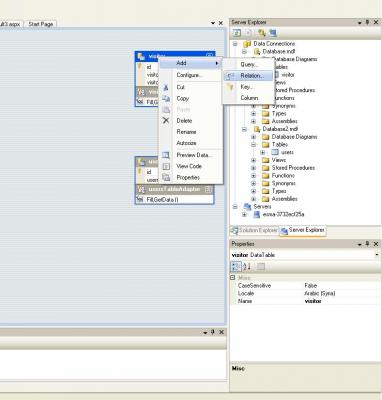
Task: Select the Server Explorer bottom tab
Action: coord(303,230)
